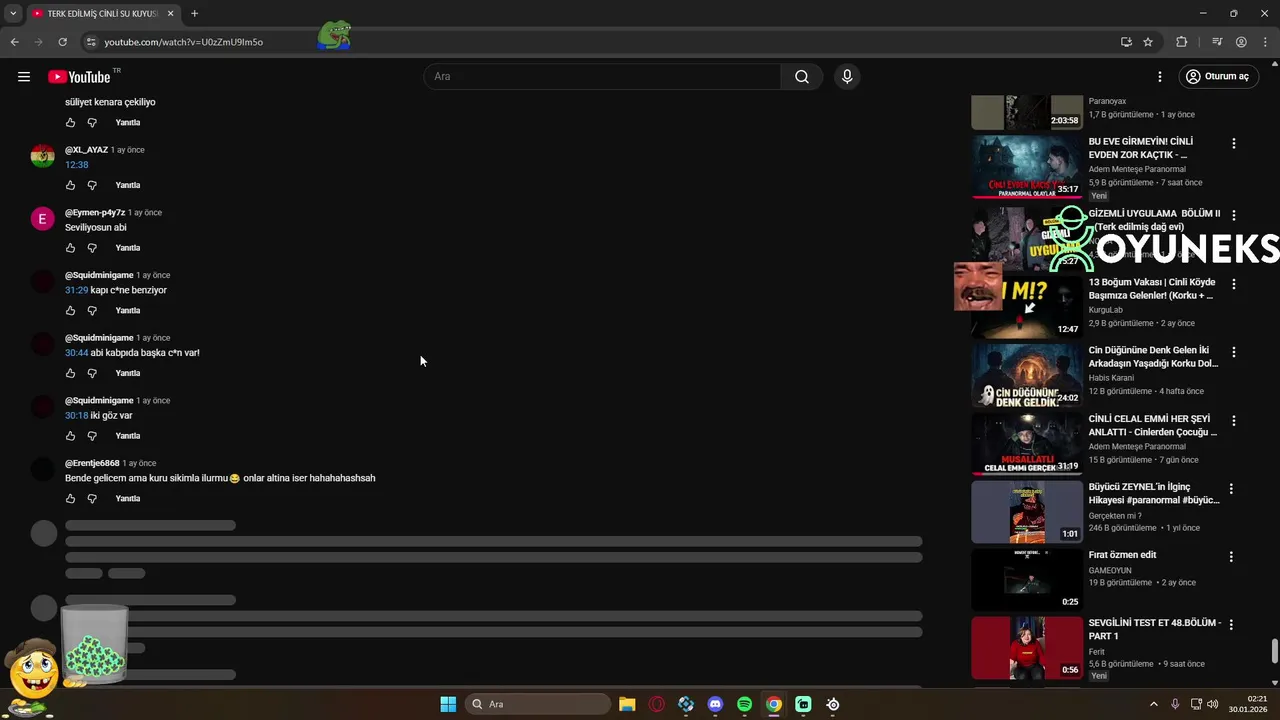
Task: Open options for 'CİNLİ CELAL EMMİ' video
Action: point(1233,421)
